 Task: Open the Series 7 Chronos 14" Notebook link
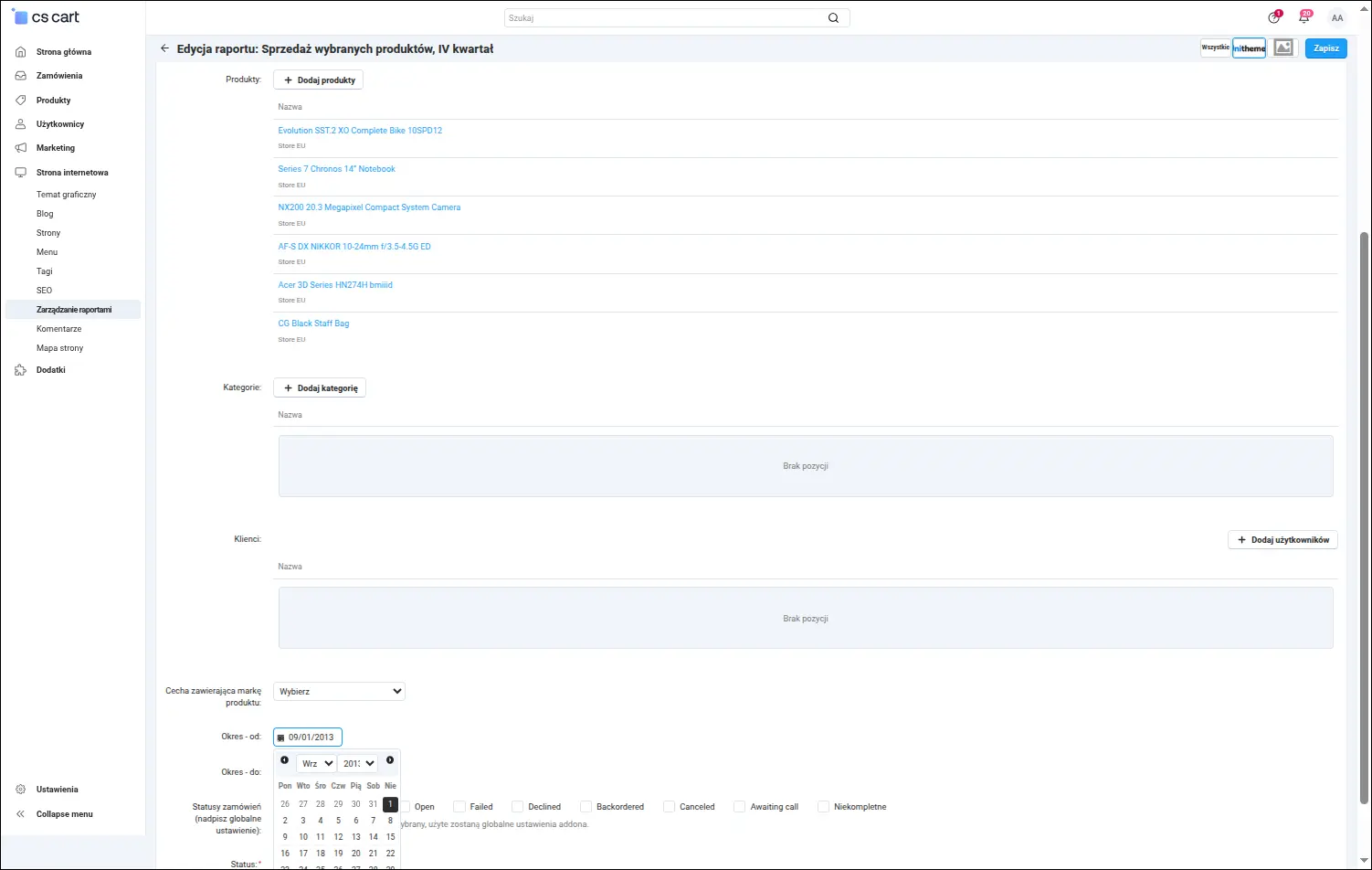click(x=337, y=169)
